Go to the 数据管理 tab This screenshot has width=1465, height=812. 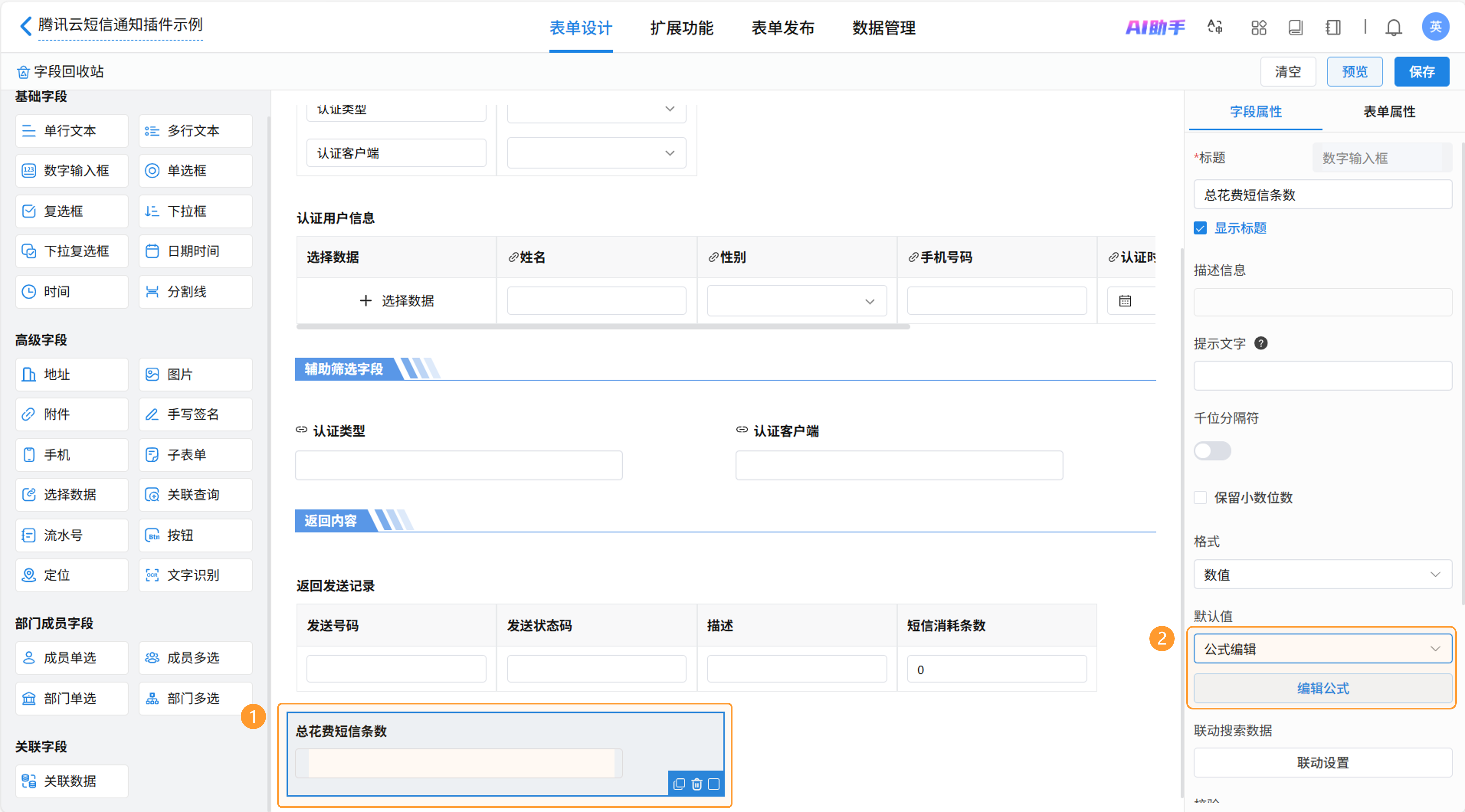pos(883,27)
